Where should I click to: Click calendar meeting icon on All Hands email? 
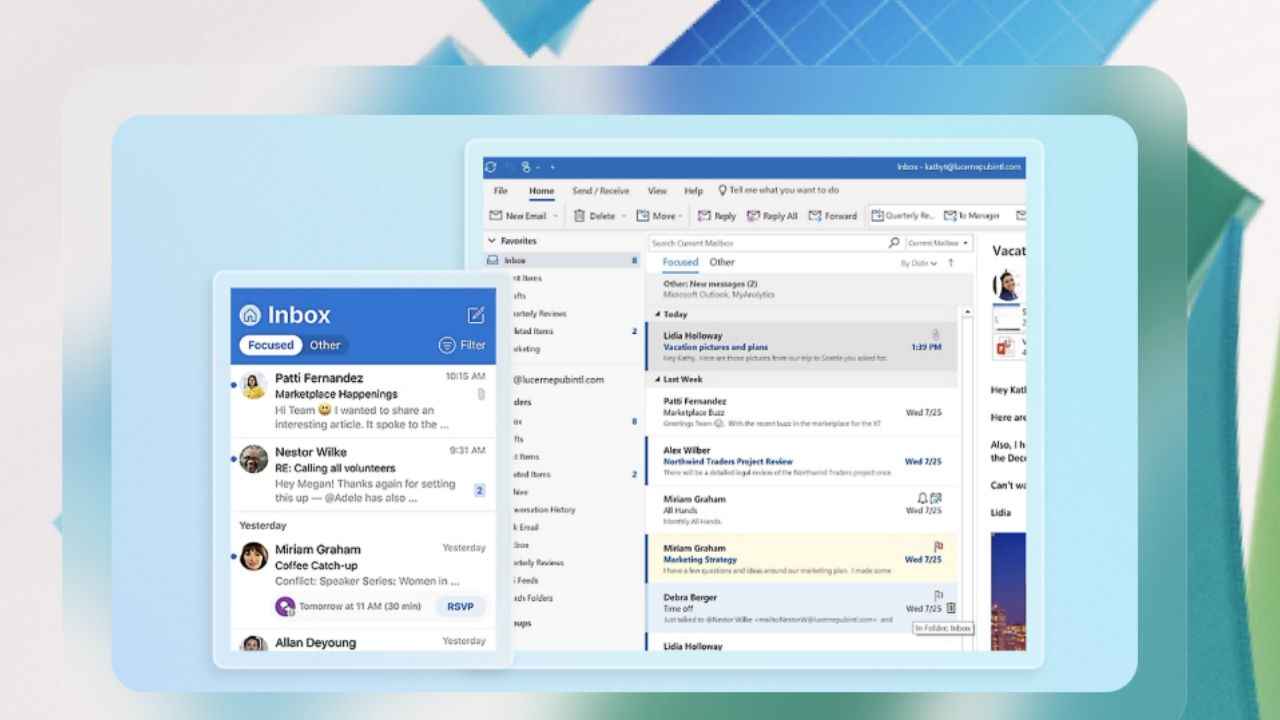coord(936,498)
